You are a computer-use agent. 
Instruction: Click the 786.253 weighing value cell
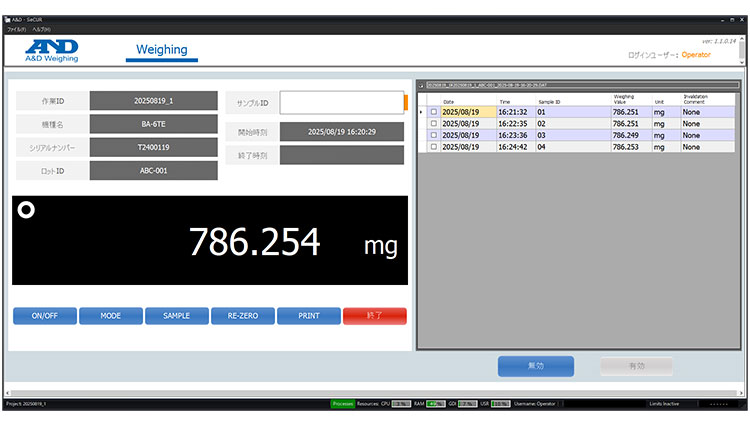click(x=631, y=147)
